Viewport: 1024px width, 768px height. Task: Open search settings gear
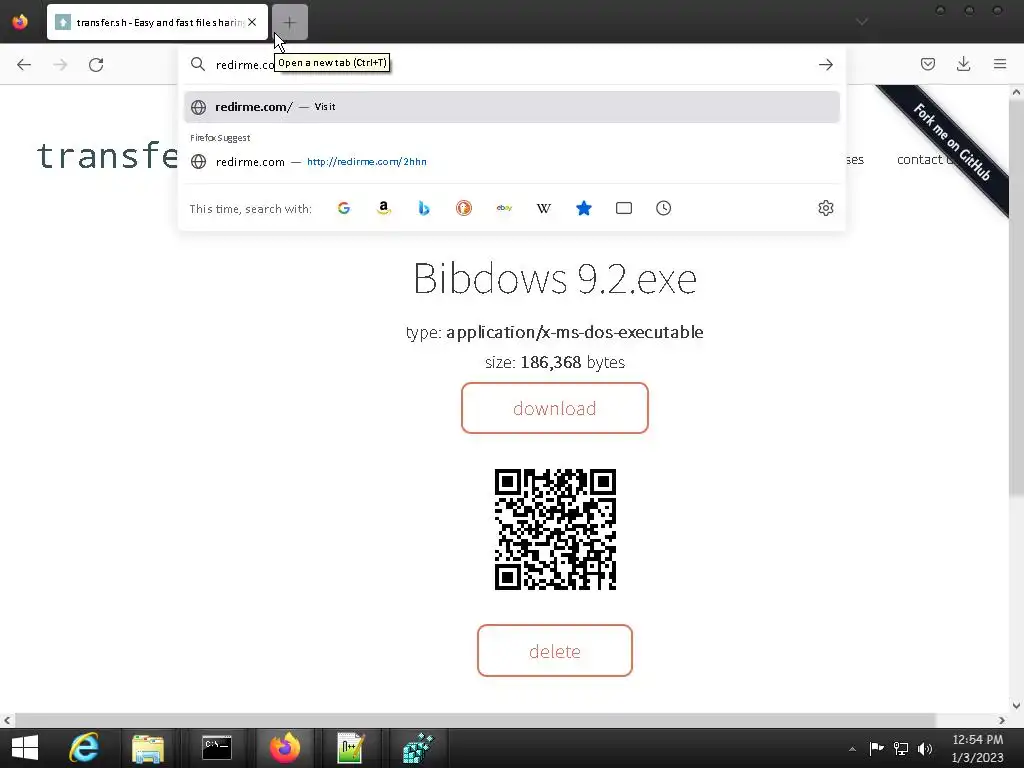825,208
